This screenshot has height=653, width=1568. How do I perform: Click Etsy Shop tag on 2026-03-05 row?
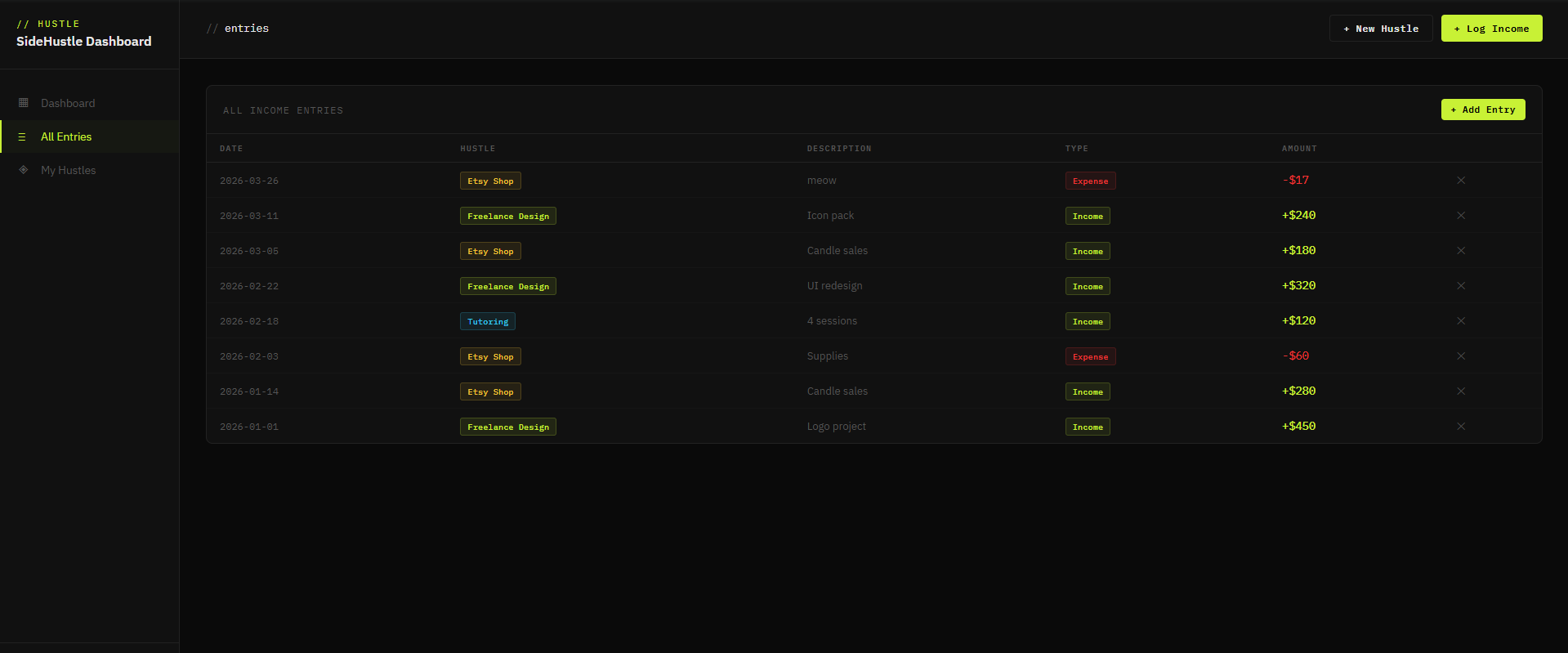tap(490, 251)
